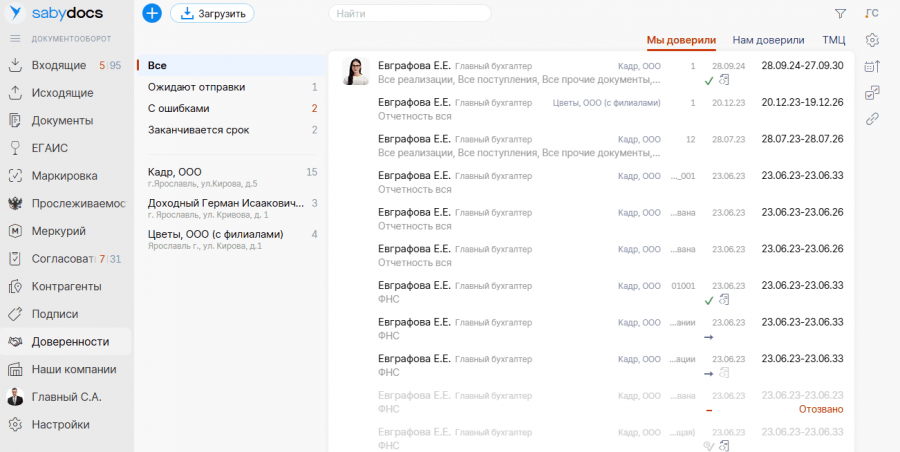This screenshot has height=452, width=900.
Task: Click the Маркировка scan icon
Action: coord(15,176)
